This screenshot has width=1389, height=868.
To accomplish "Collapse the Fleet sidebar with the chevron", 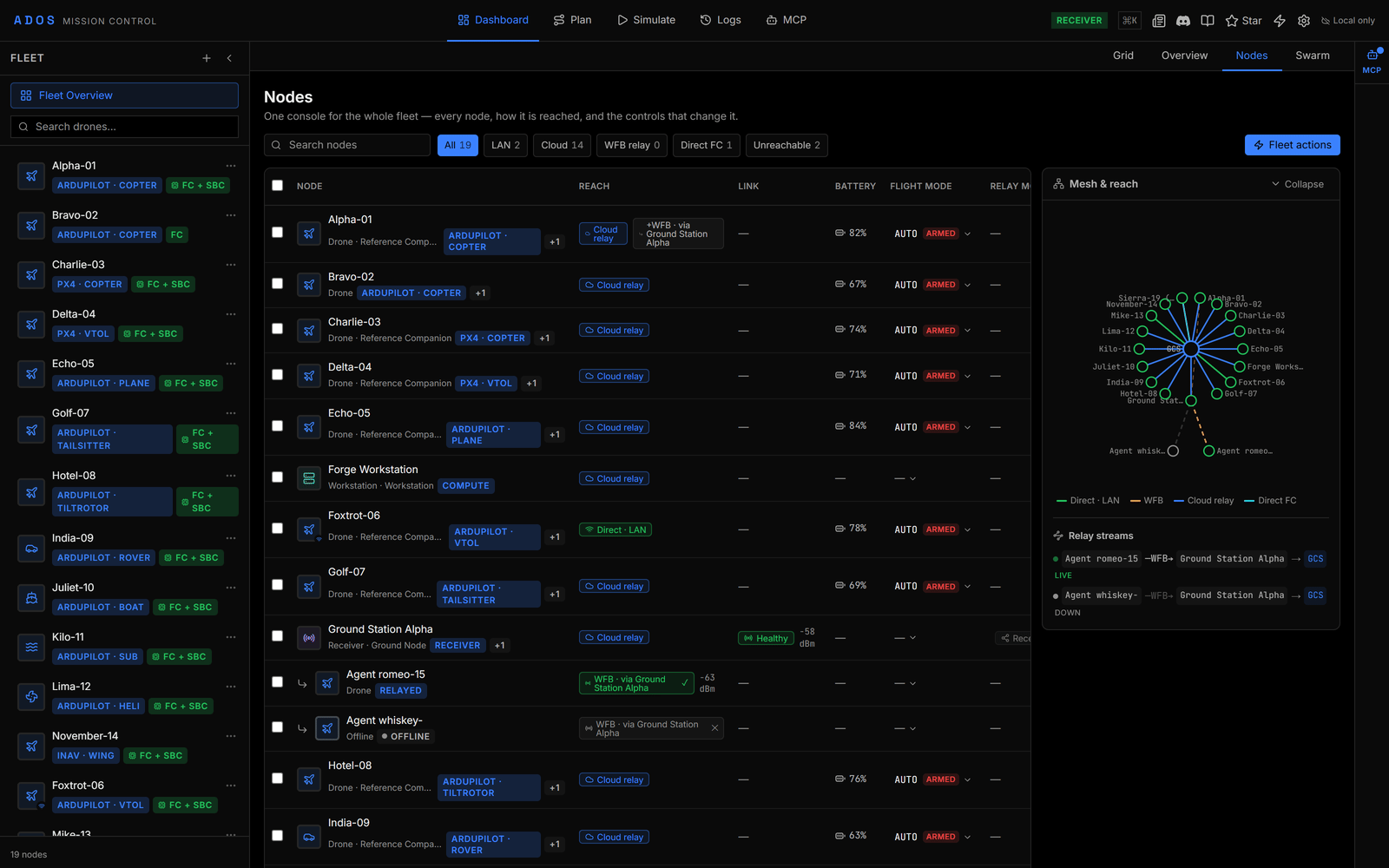I will 229,58.
